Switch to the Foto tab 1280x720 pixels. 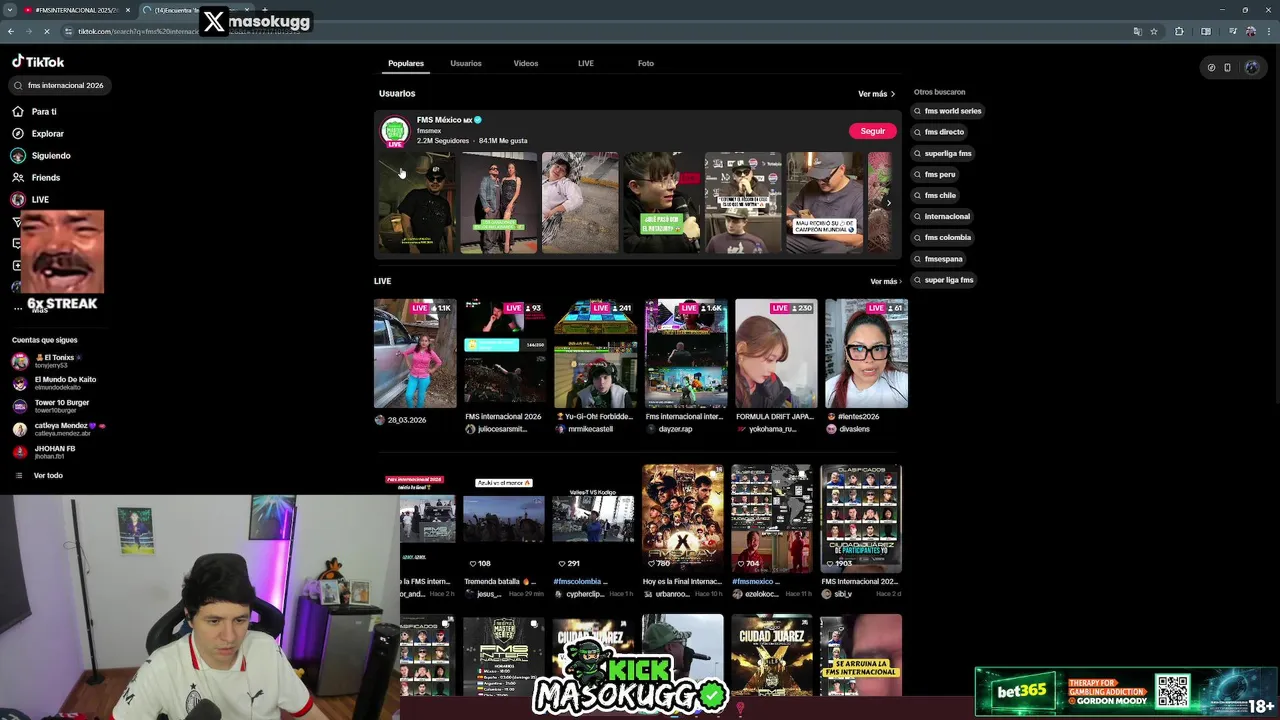tap(646, 63)
